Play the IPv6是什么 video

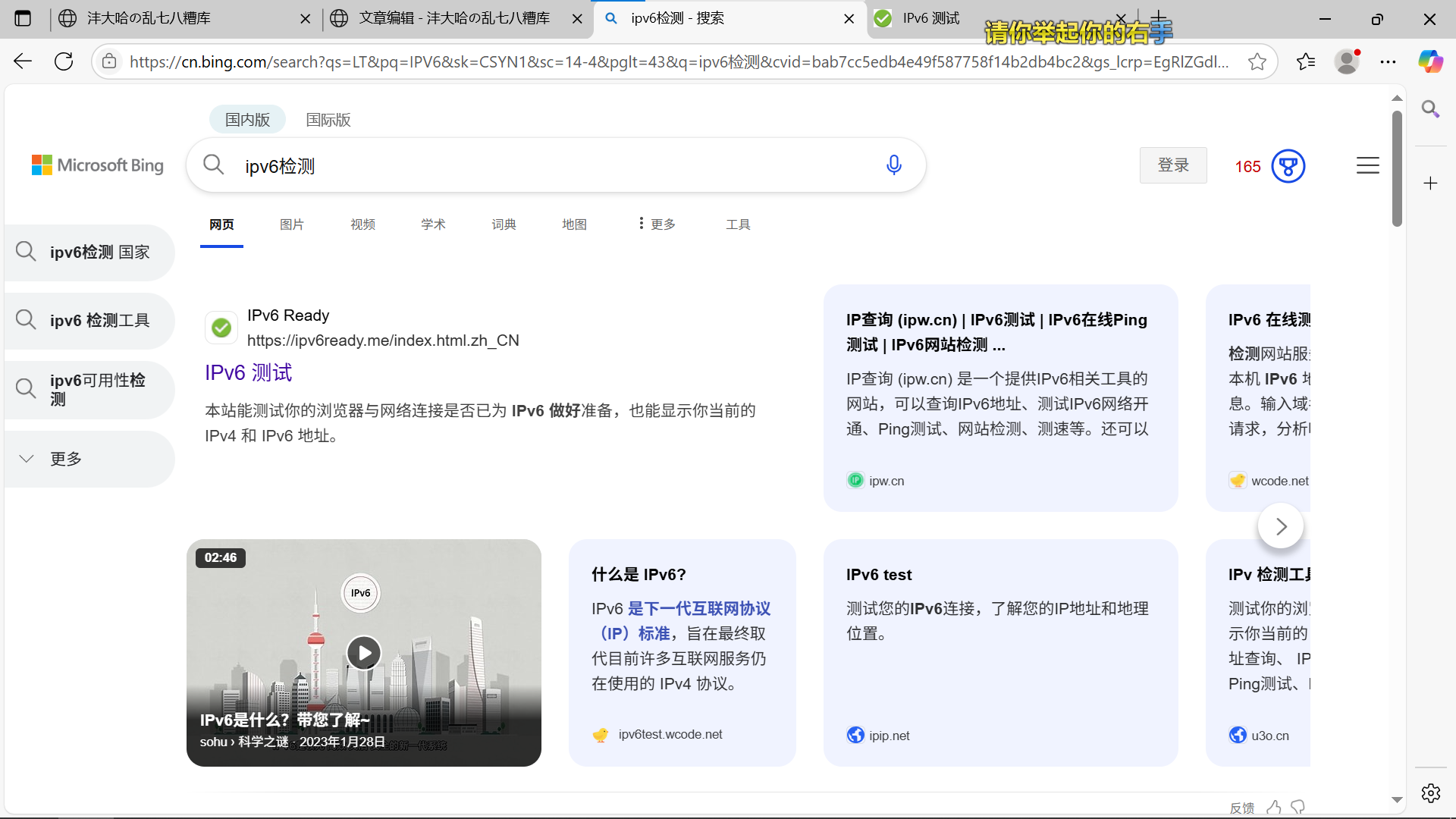364,652
